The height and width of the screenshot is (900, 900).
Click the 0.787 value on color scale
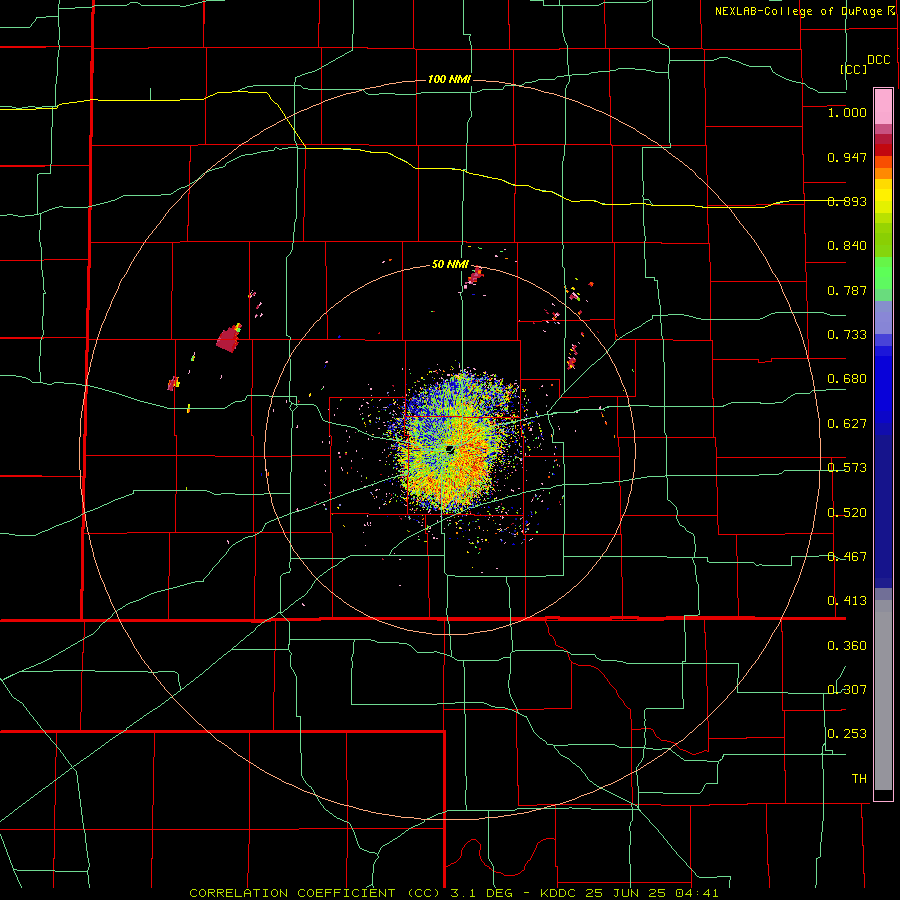pyautogui.click(x=847, y=290)
